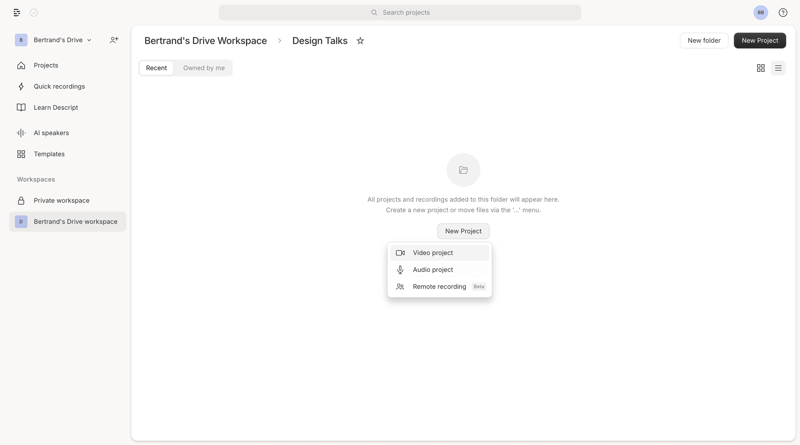Click the Search projects field
The height and width of the screenshot is (445, 800).
399,12
